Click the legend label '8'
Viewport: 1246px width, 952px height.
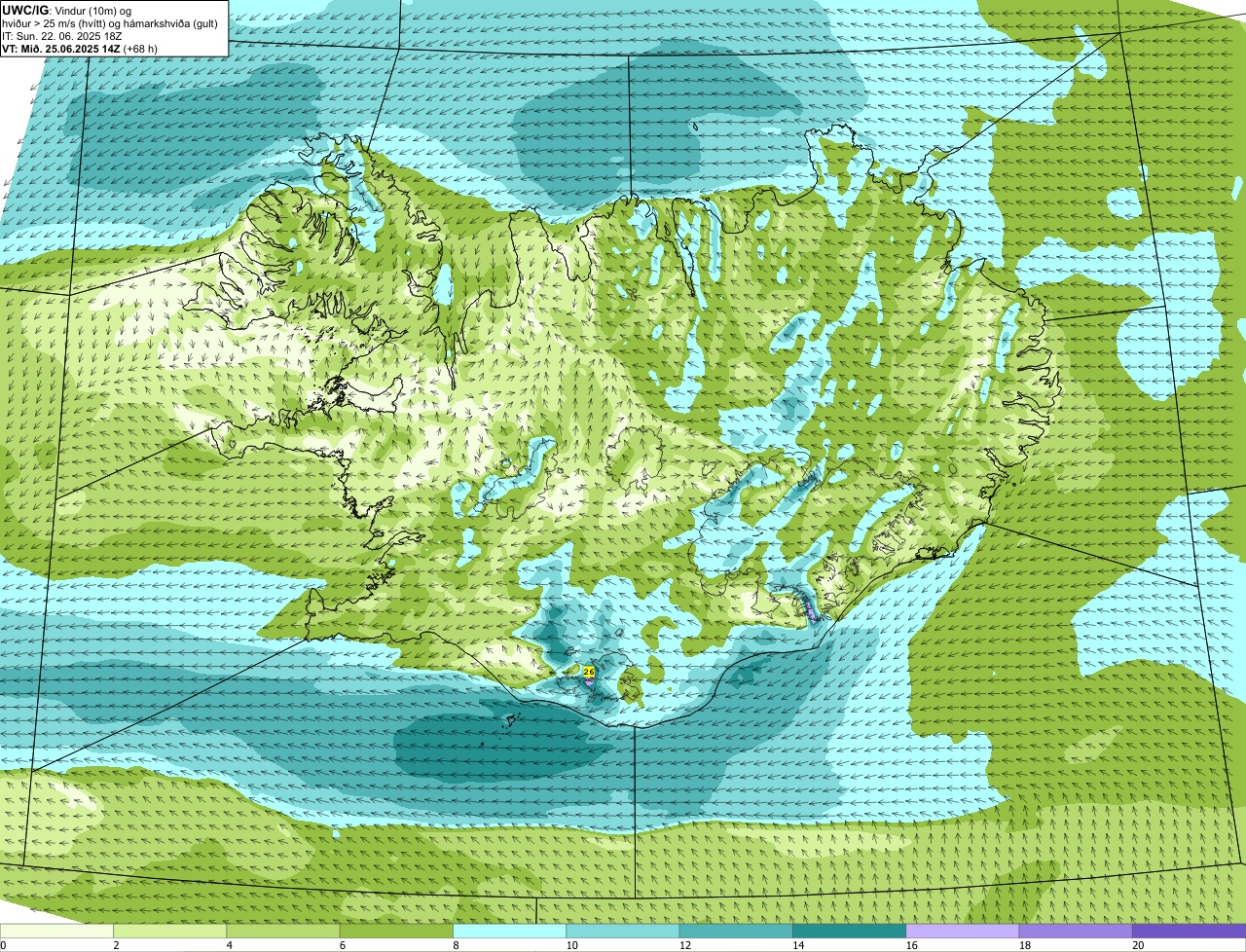455,945
